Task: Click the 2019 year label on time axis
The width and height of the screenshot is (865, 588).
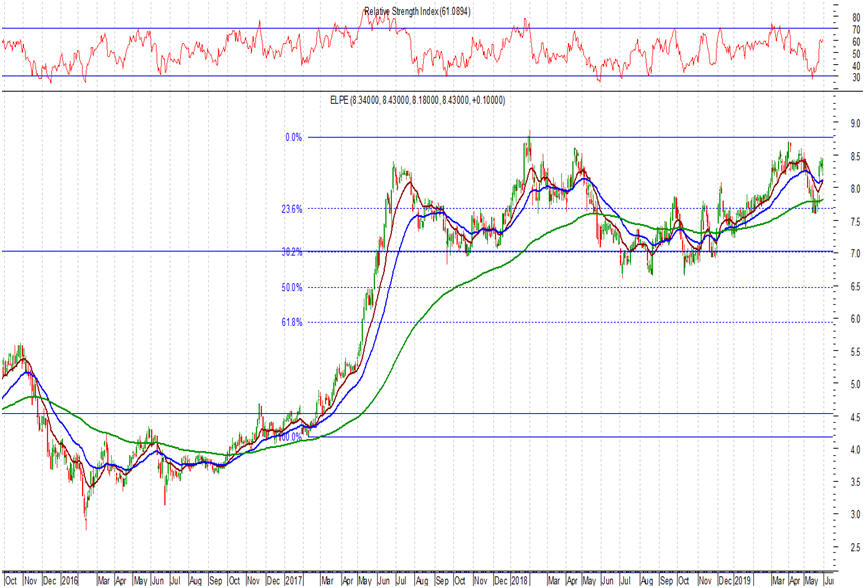Action: point(743,581)
